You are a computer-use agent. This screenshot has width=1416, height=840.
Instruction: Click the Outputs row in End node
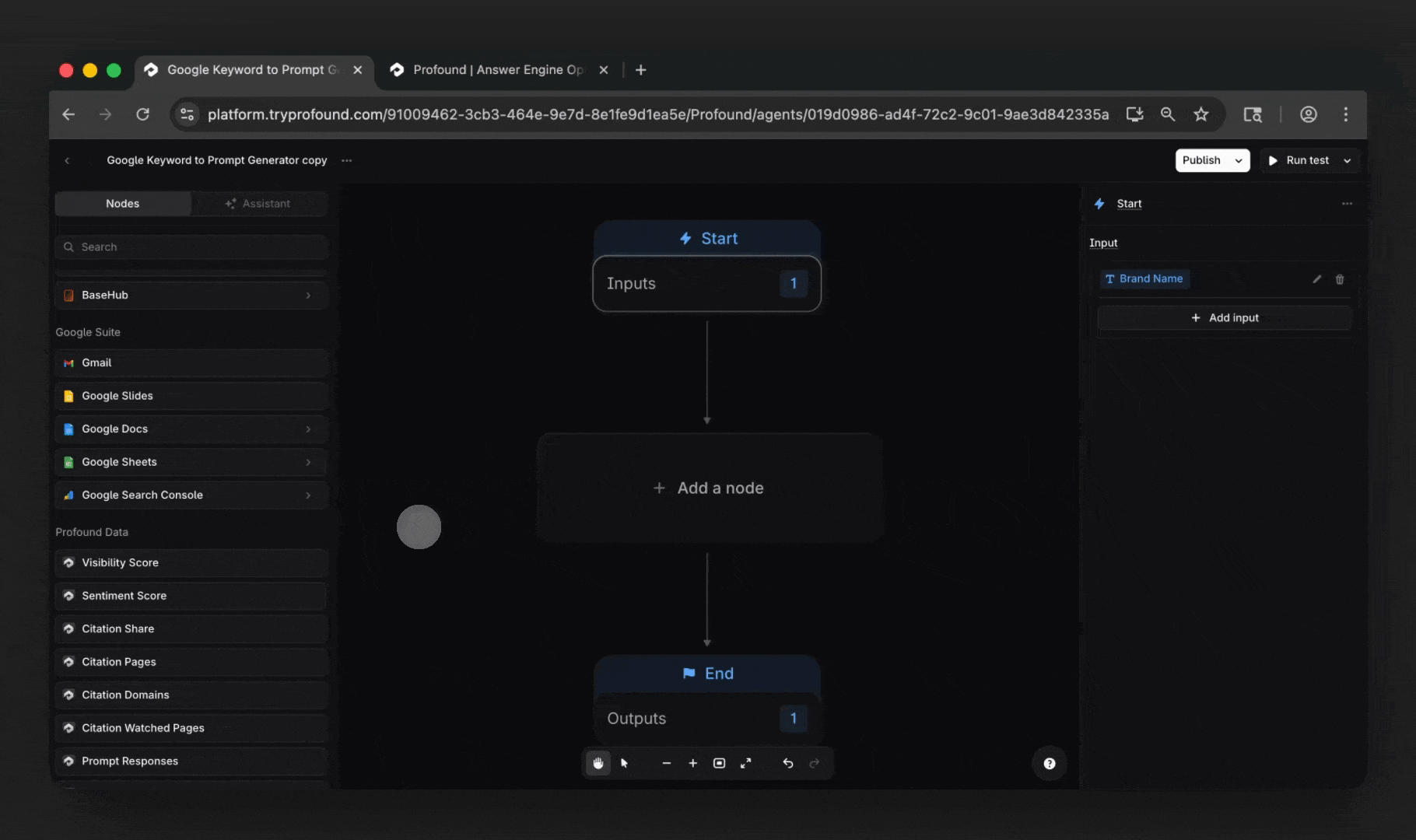click(706, 719)
